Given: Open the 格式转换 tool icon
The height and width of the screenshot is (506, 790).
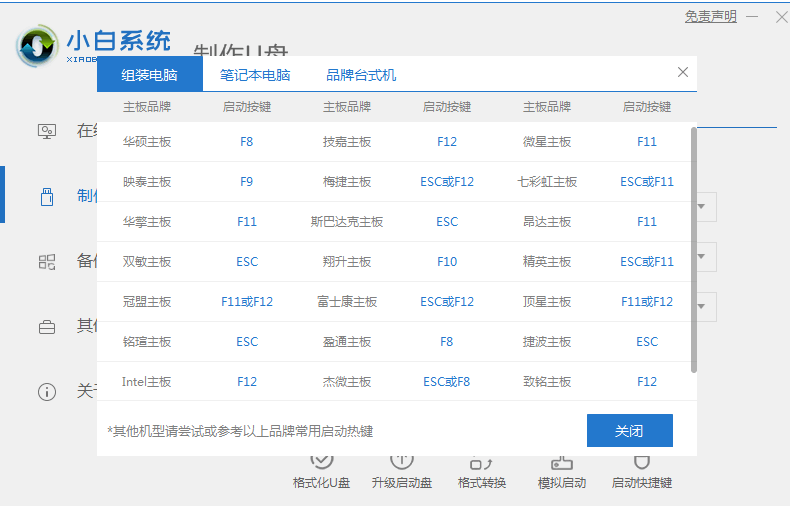Looking at the screenshot, I should pyautogui.click(x=481, y=462).
